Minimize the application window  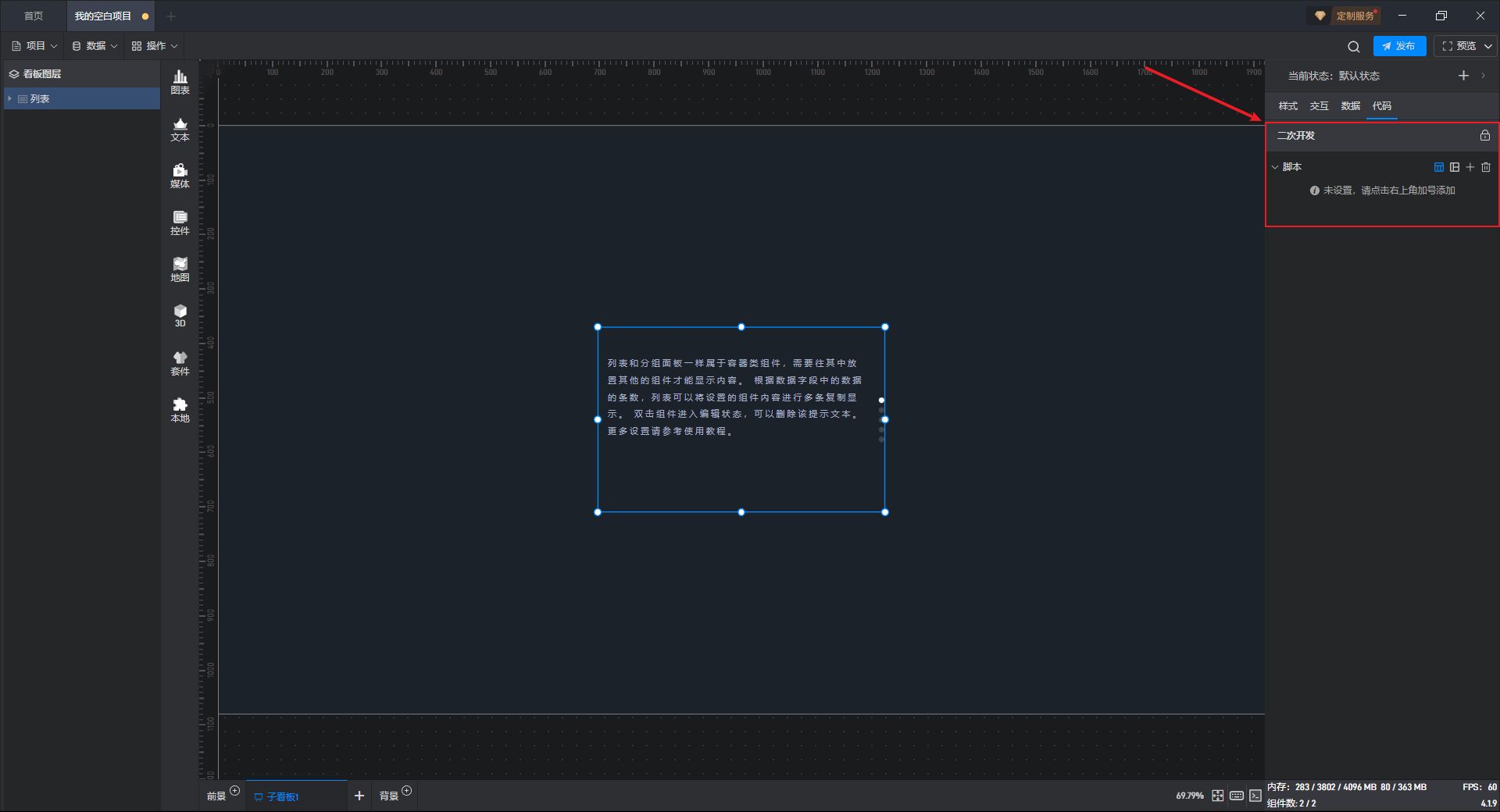tap(1402, 16)
